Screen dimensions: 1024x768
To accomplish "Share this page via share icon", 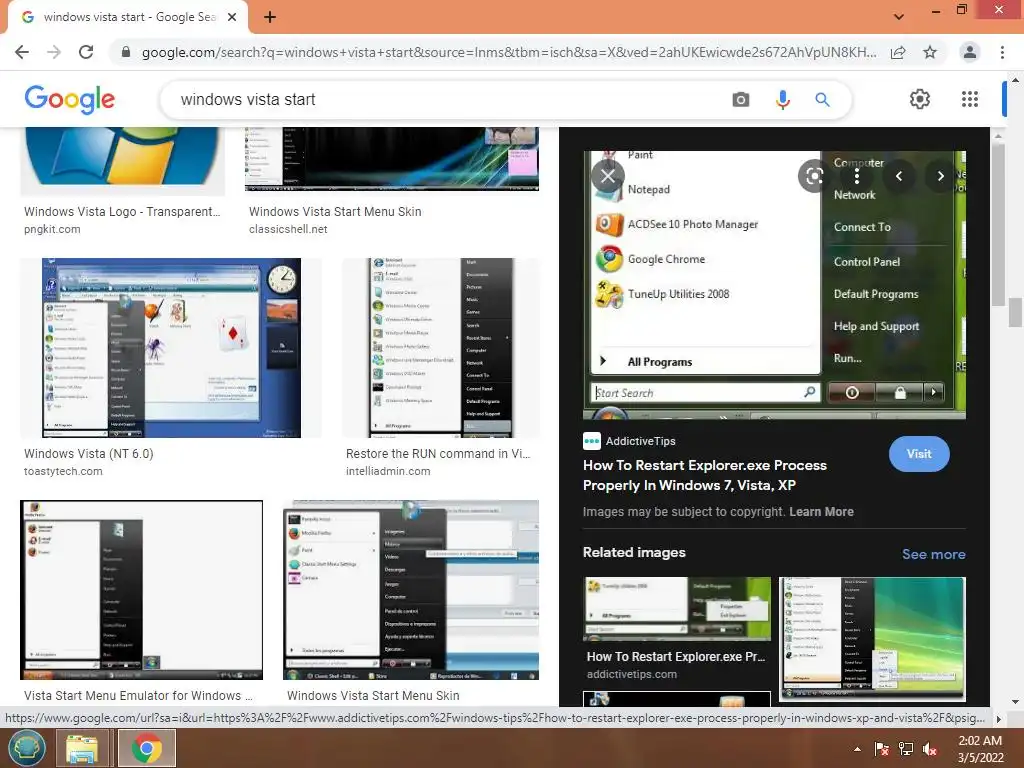I will click(x=898, y=52).
